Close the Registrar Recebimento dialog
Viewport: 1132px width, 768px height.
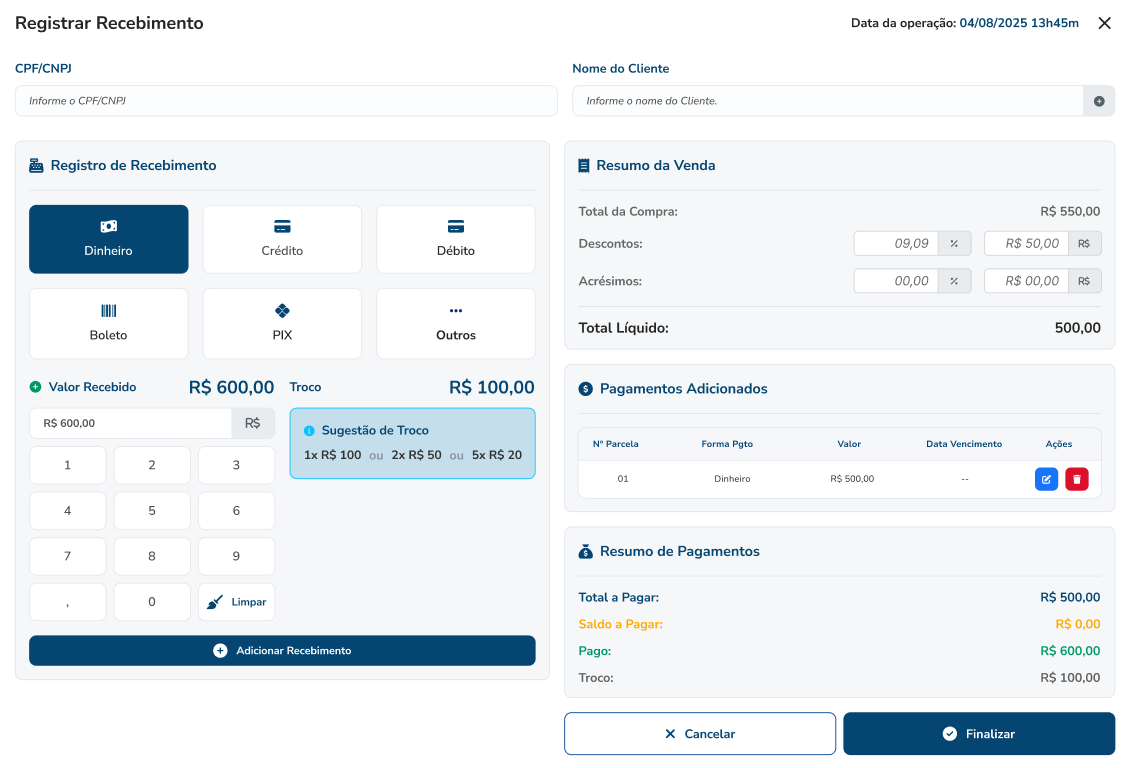point(1104,23)
